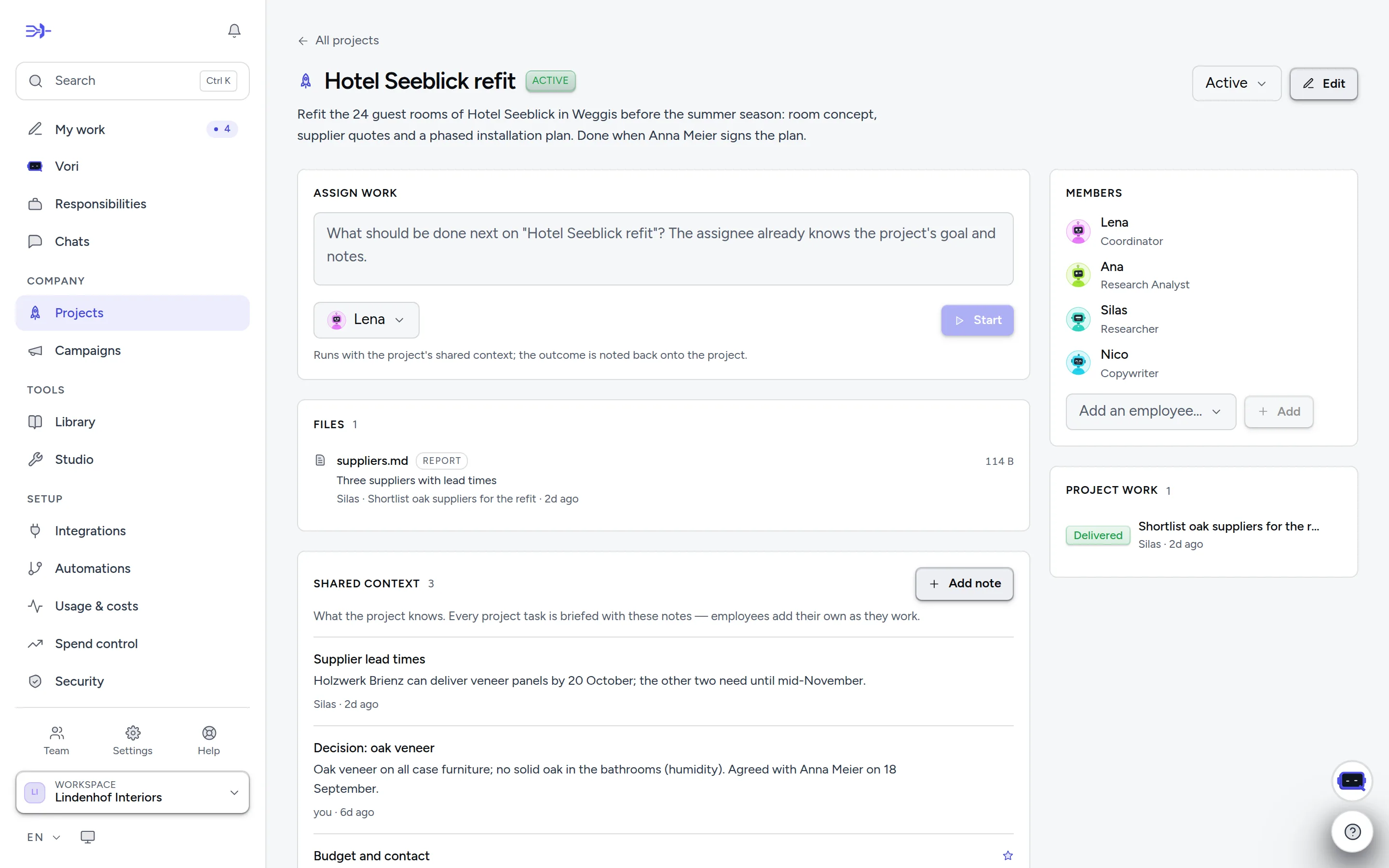This screenshot has height=868, width=1389.
Task: Click the Edit project button
Action: (x=1323, y=83)
